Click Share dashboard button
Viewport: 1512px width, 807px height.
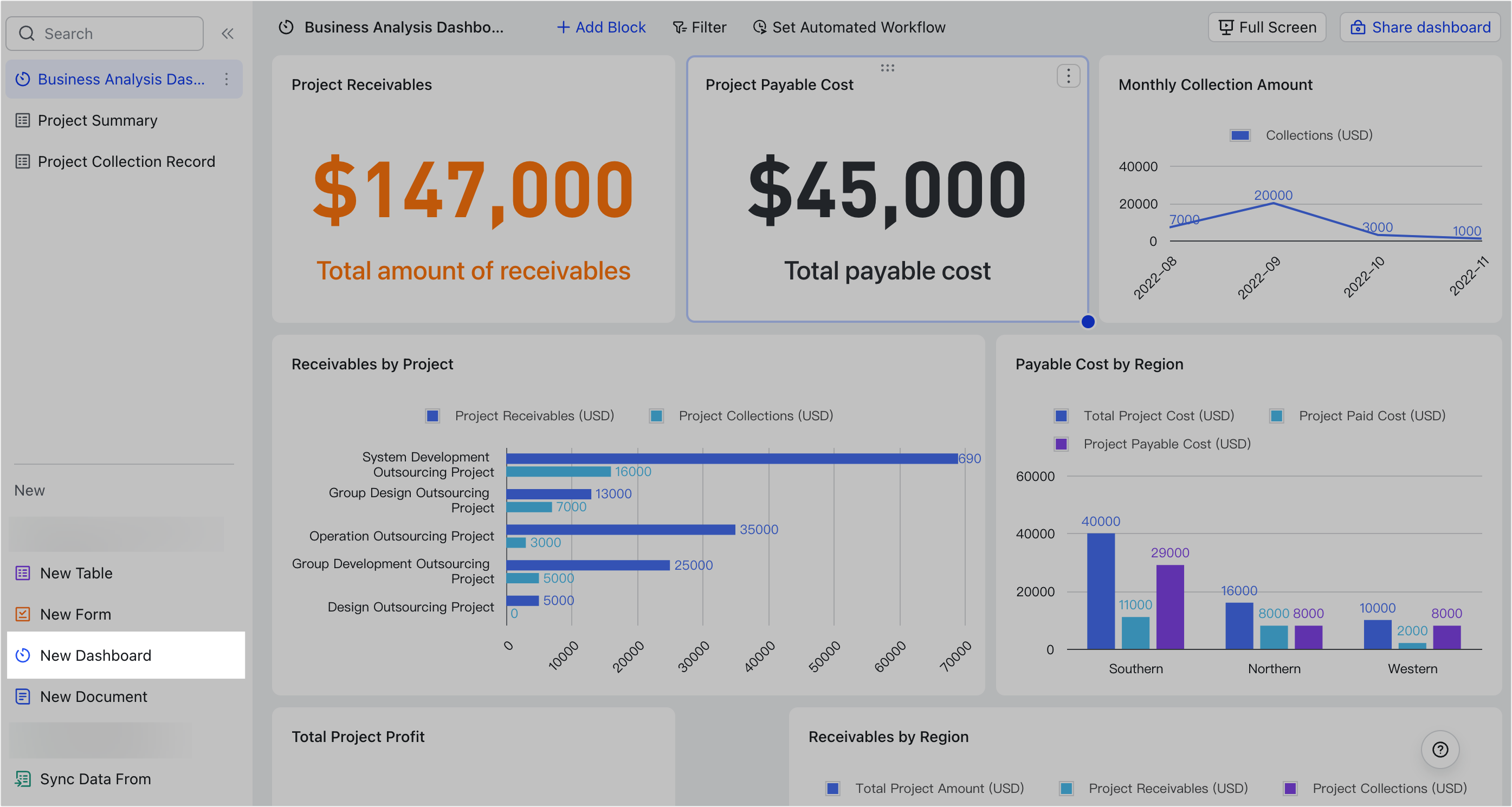pyautogui.click(x=1420, y=27)
